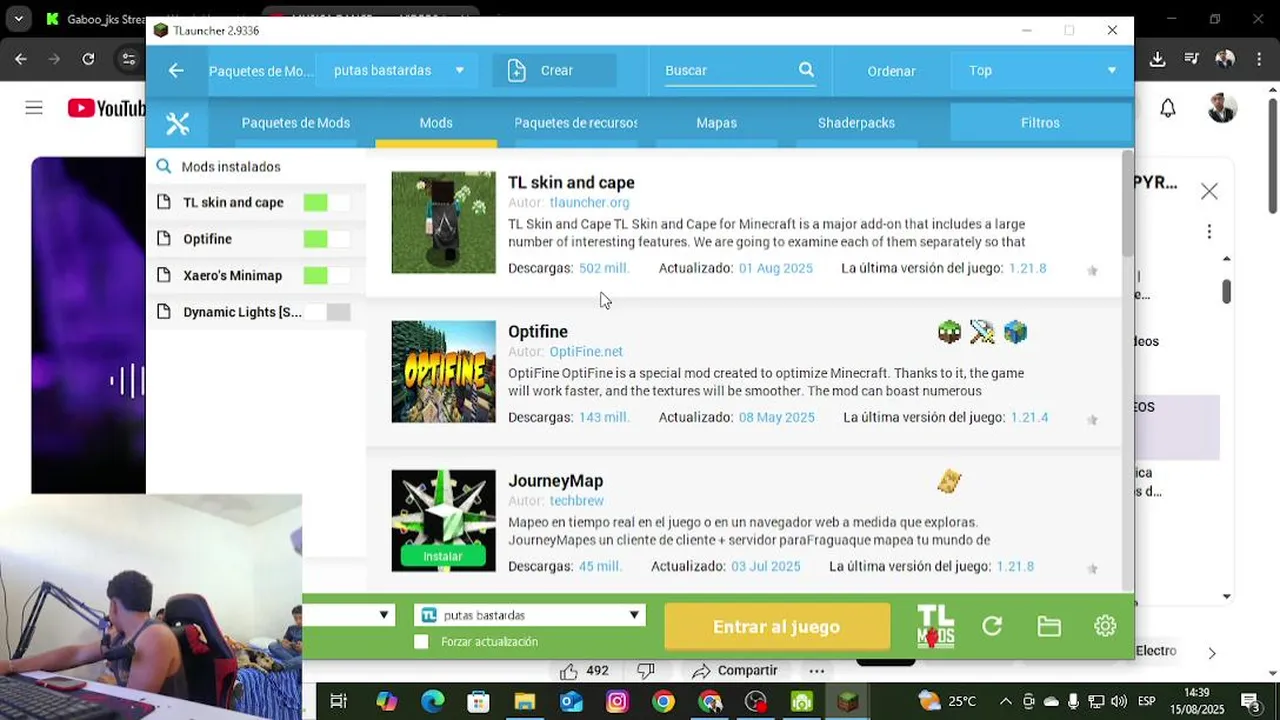Open the wrench tools icon

pyautogui.click(x=177, y=123)
